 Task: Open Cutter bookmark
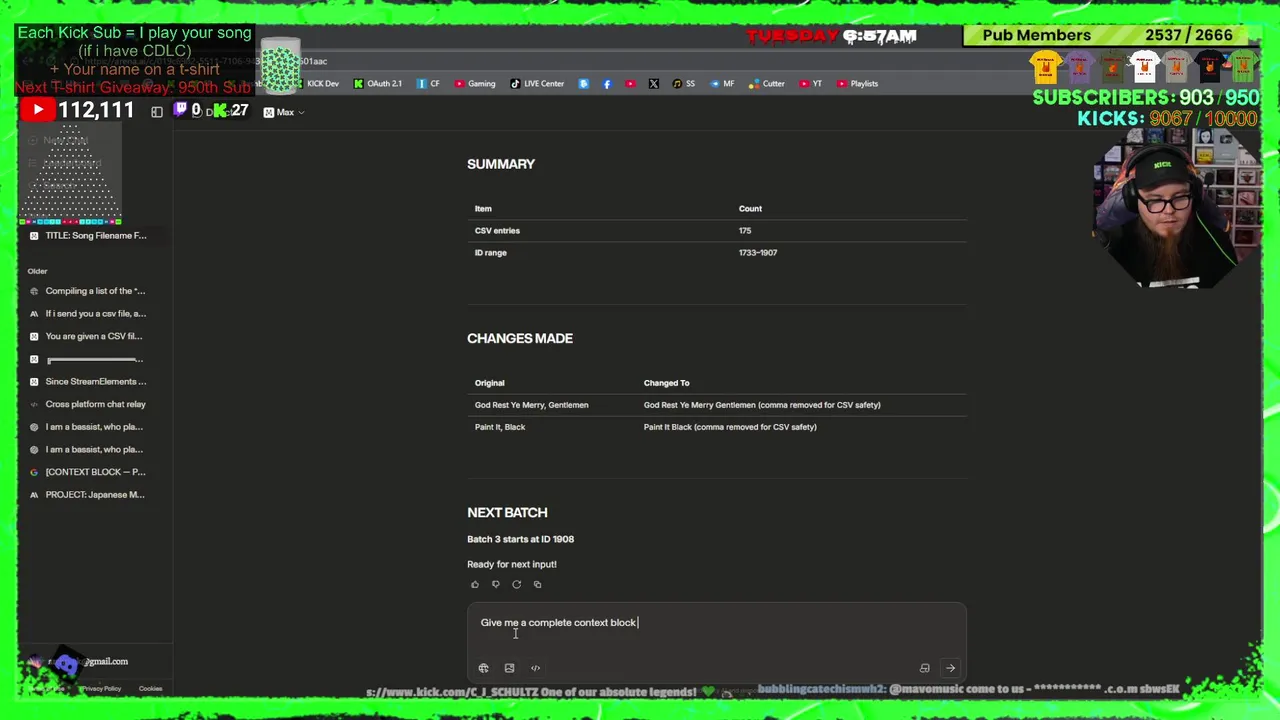click(767, 84)
